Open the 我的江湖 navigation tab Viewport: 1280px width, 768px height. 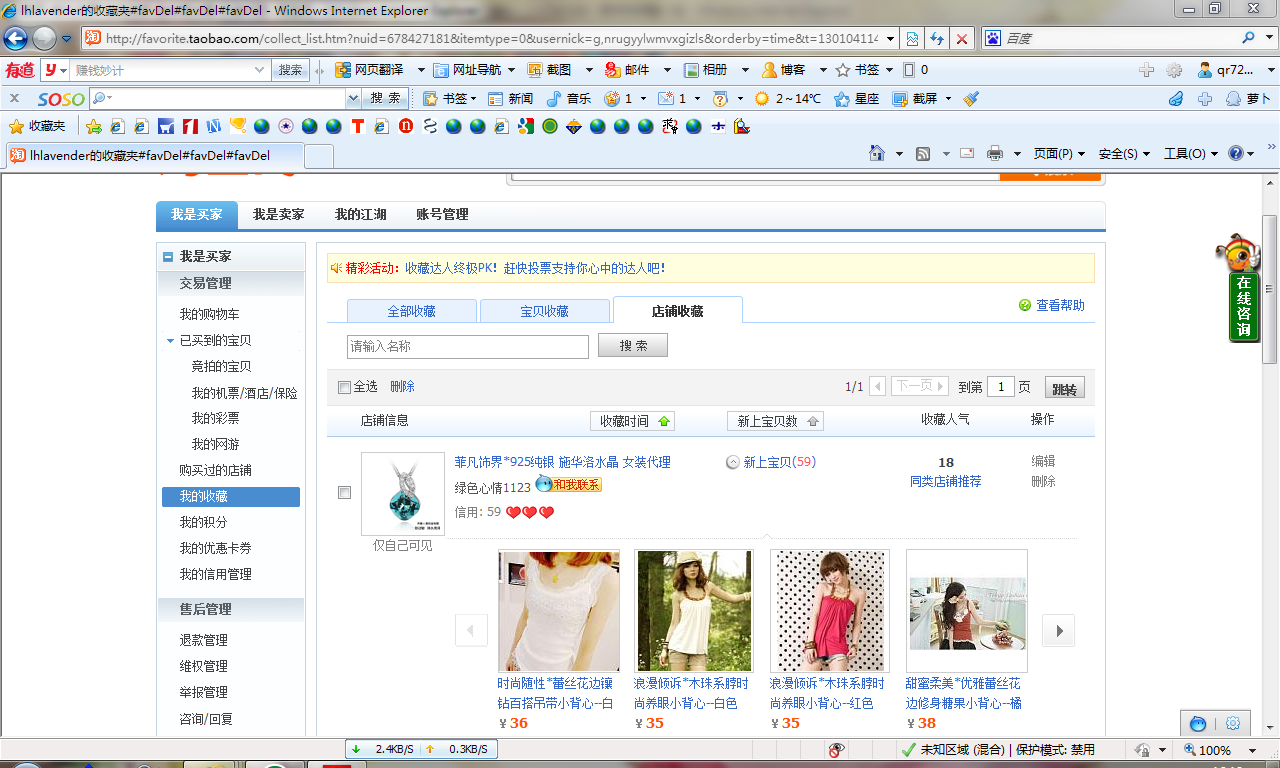point(360,215)
